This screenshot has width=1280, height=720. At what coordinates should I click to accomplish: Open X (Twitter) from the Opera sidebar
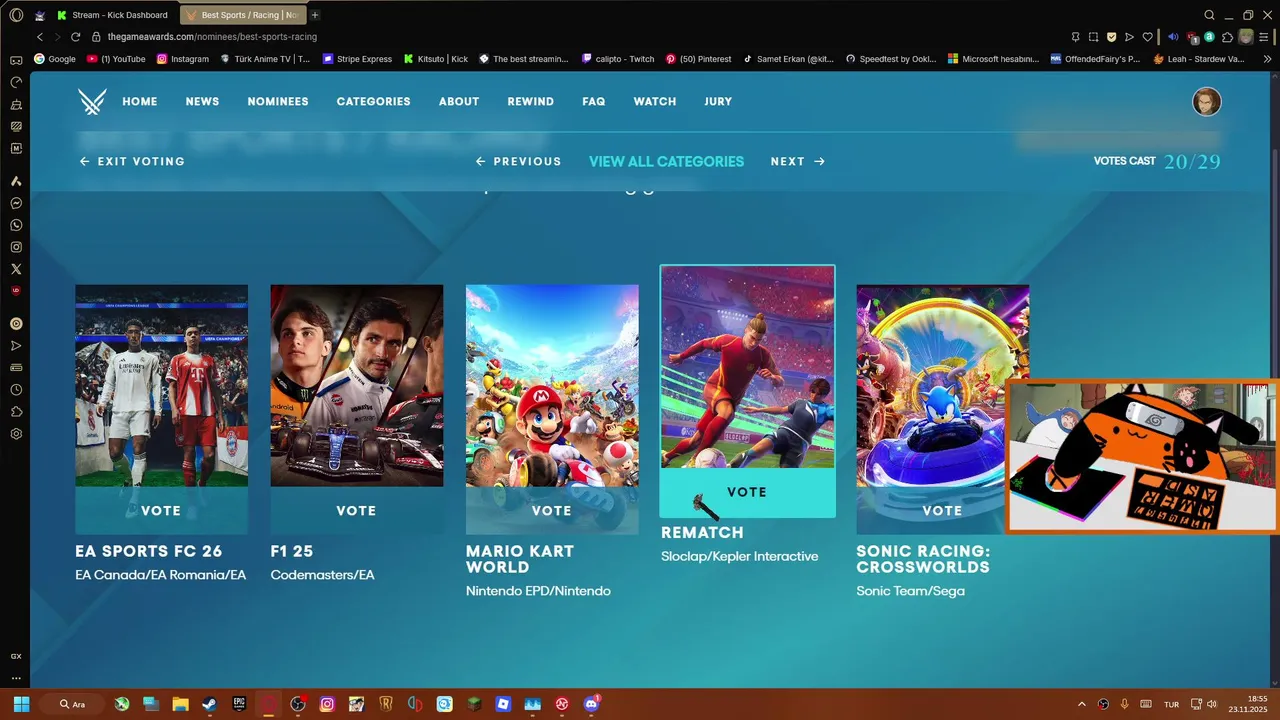16,269
